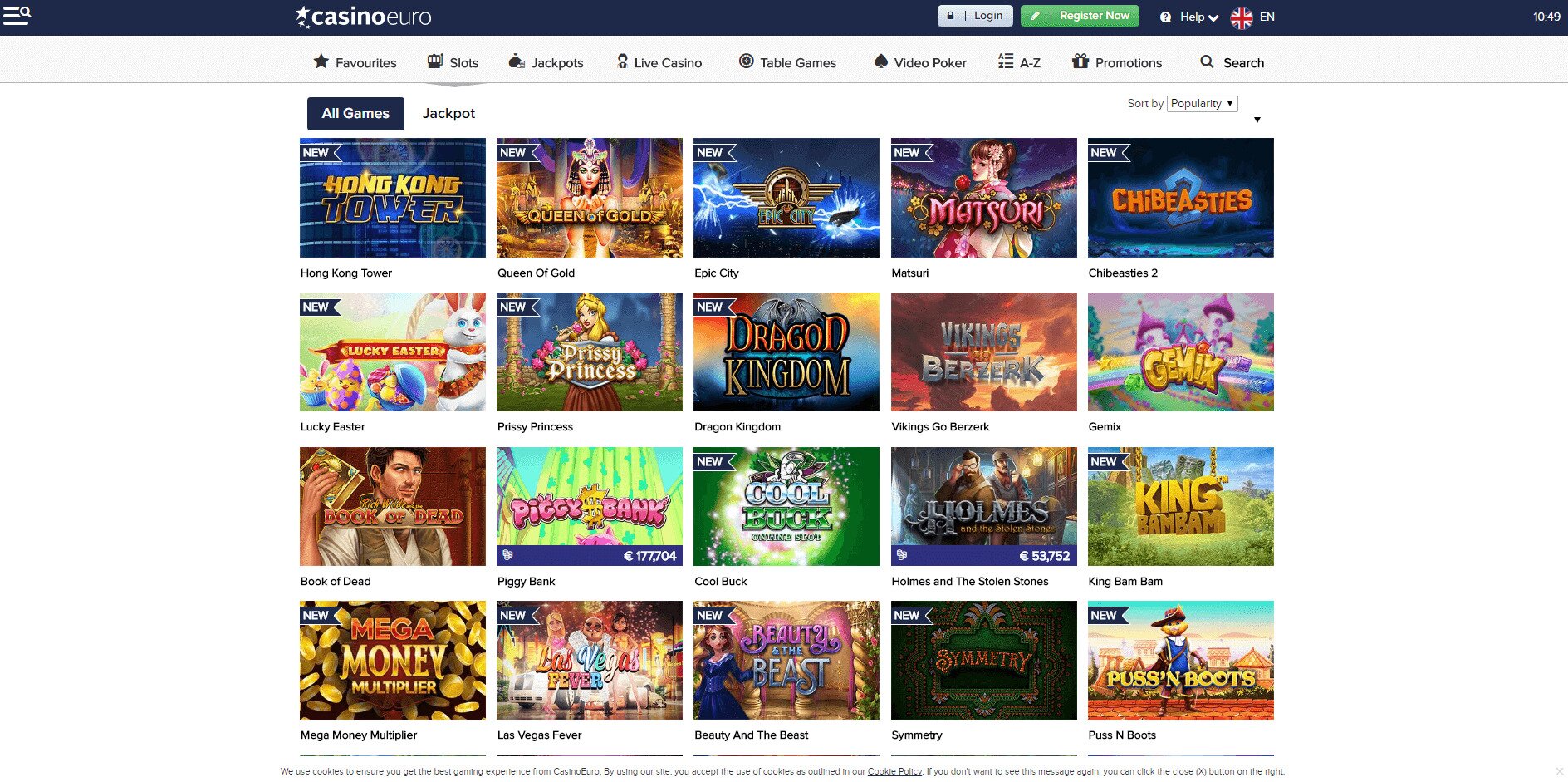Click the Promotions gift icon
1568x782 pixels.
1080,61
